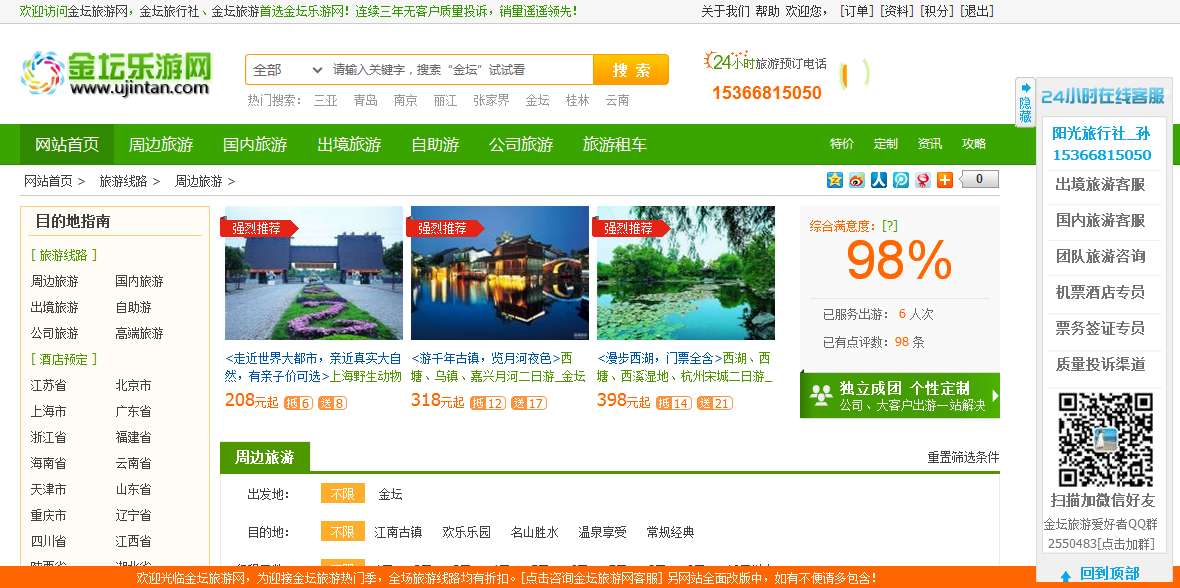Share to Sina Weibo

[x=856, y=180]
